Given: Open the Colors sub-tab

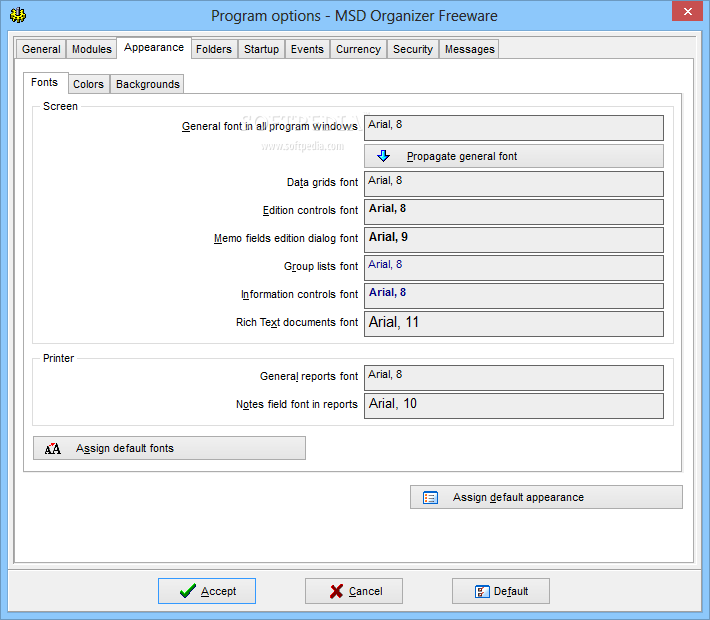Looking at the screenshot, I should point(88,84).
